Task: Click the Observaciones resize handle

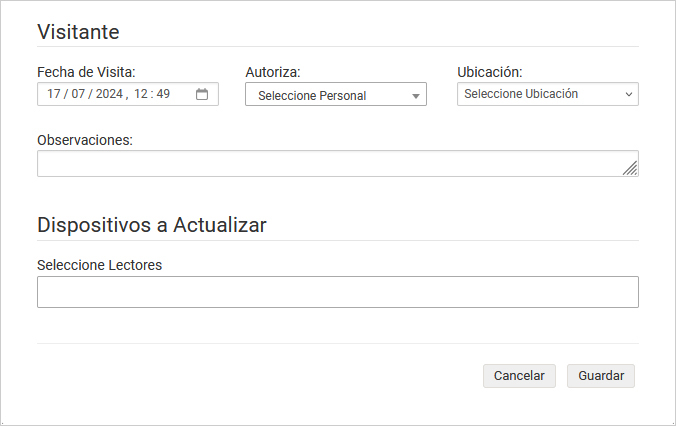Action: [x=630, y=169]
